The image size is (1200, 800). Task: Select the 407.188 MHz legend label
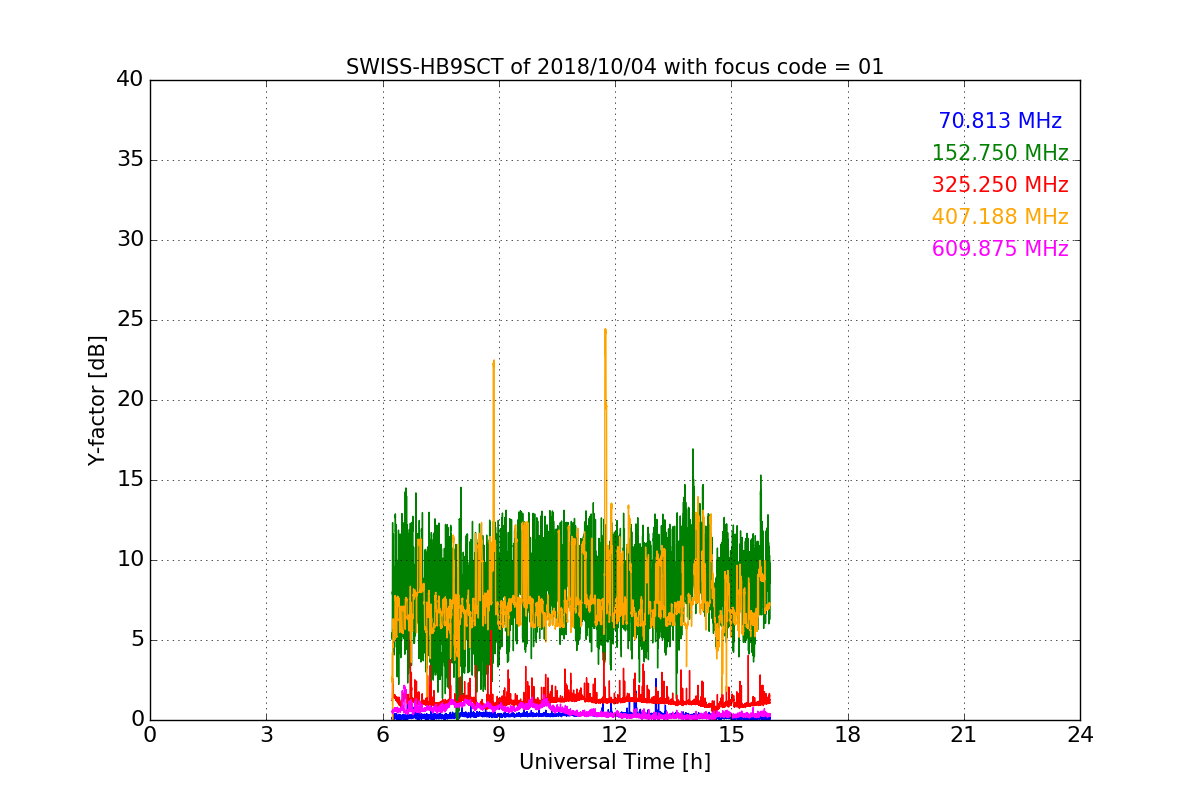pos(1000,217)
